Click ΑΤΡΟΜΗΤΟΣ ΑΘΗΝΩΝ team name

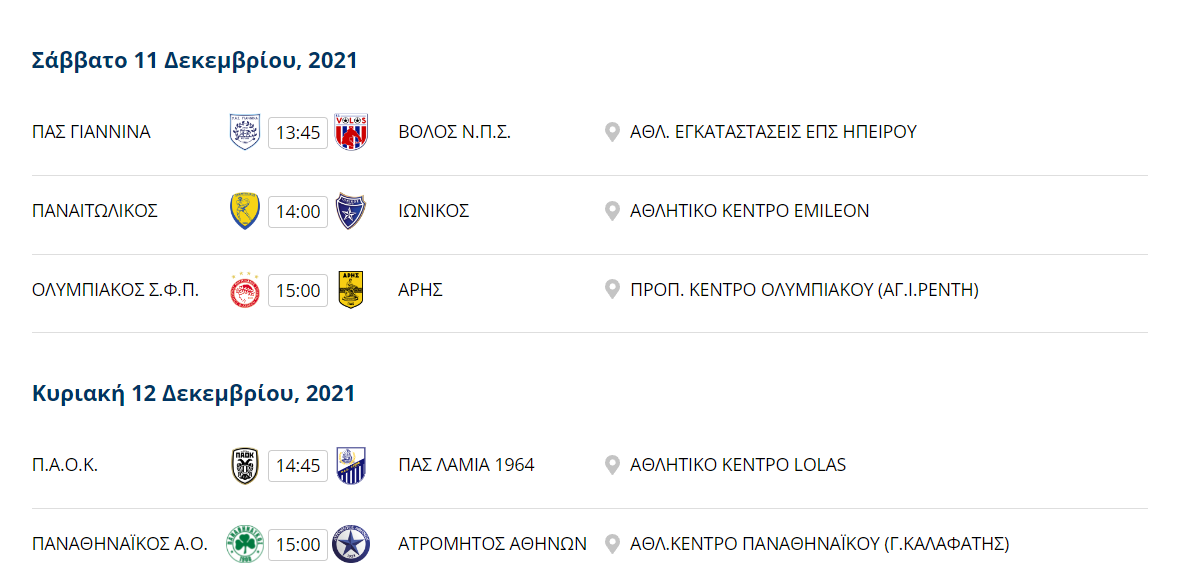[x=493, y=544]
